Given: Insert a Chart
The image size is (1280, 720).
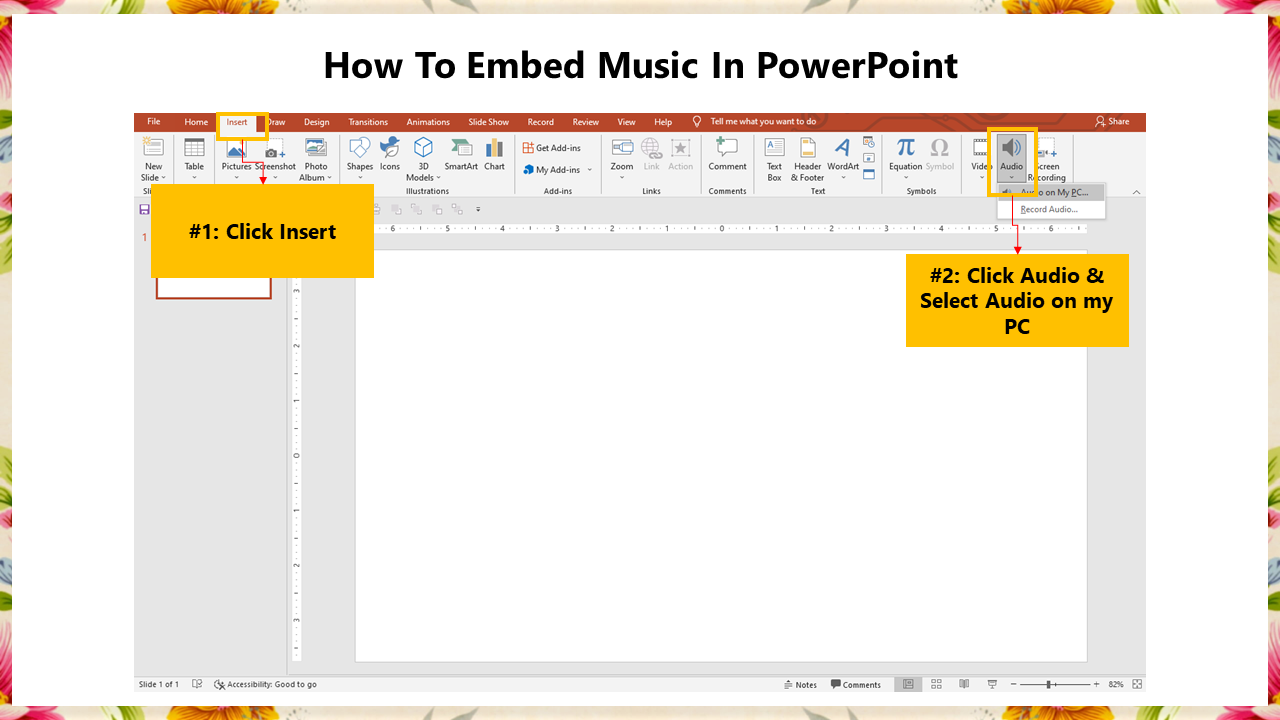Looking at the screenshot, I should pyautogui.click(x=495, y=153).
